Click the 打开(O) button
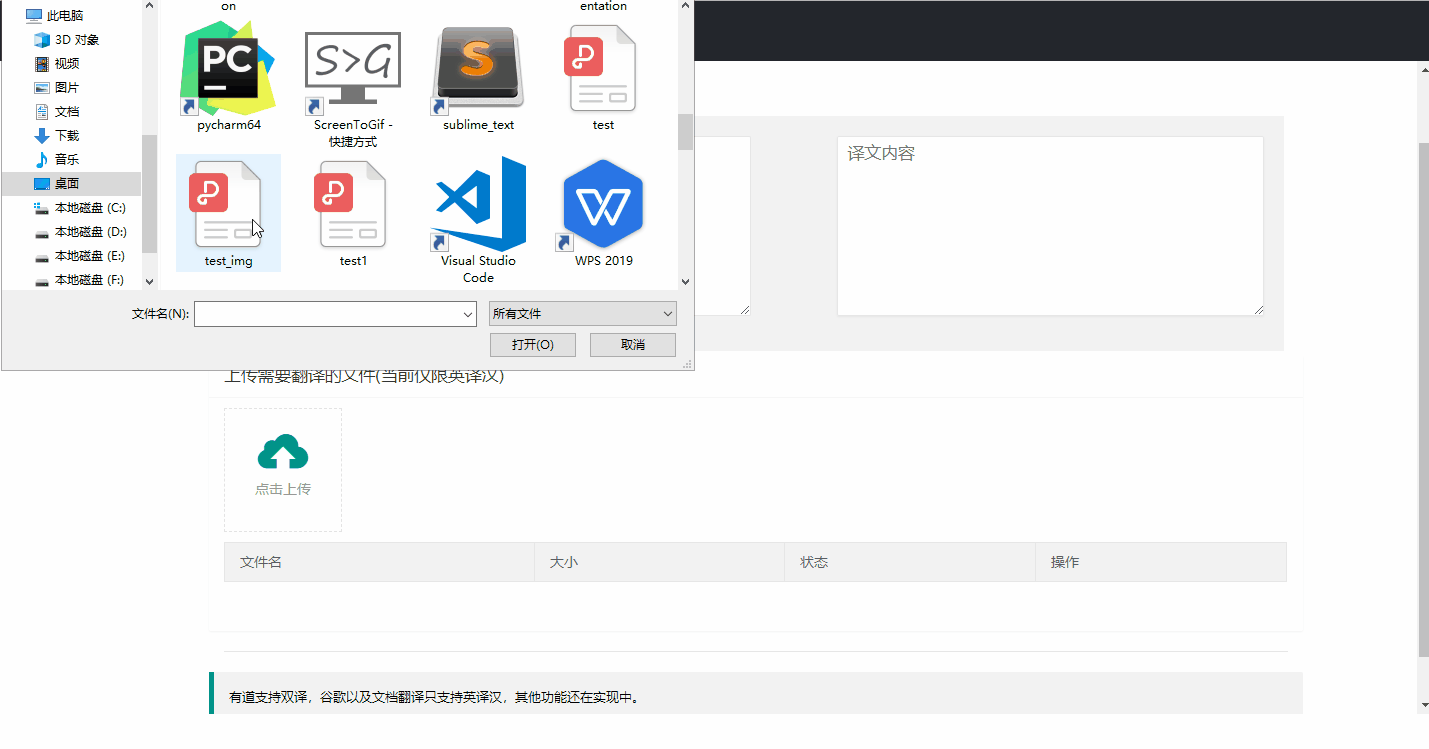 [x=533, y=345]
